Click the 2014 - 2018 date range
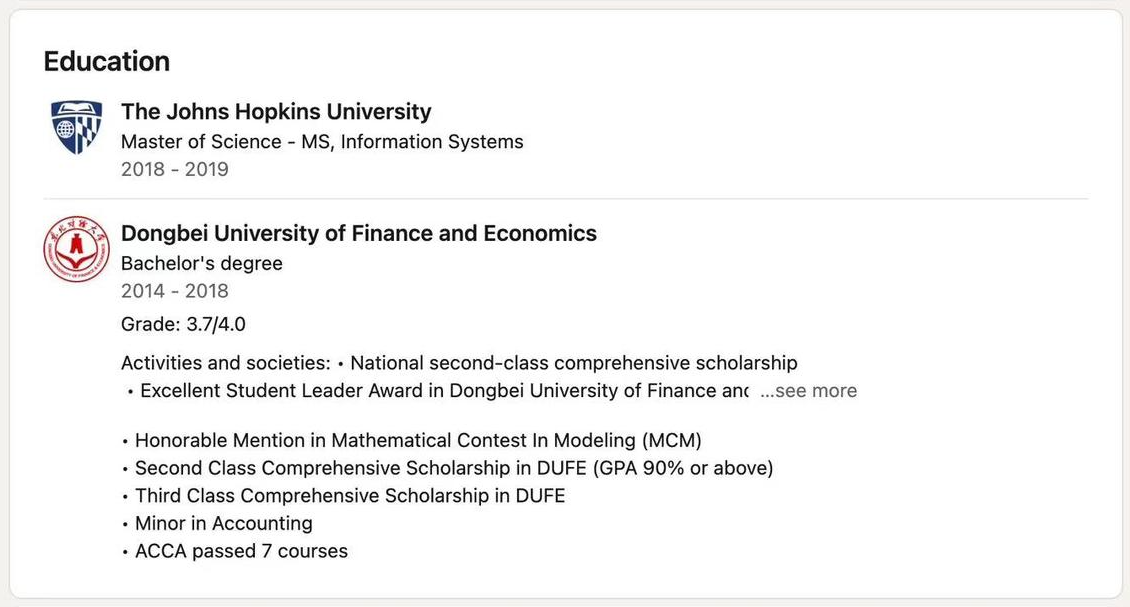This screenshot has width=1130, height=607. click(x=174, y=291)
